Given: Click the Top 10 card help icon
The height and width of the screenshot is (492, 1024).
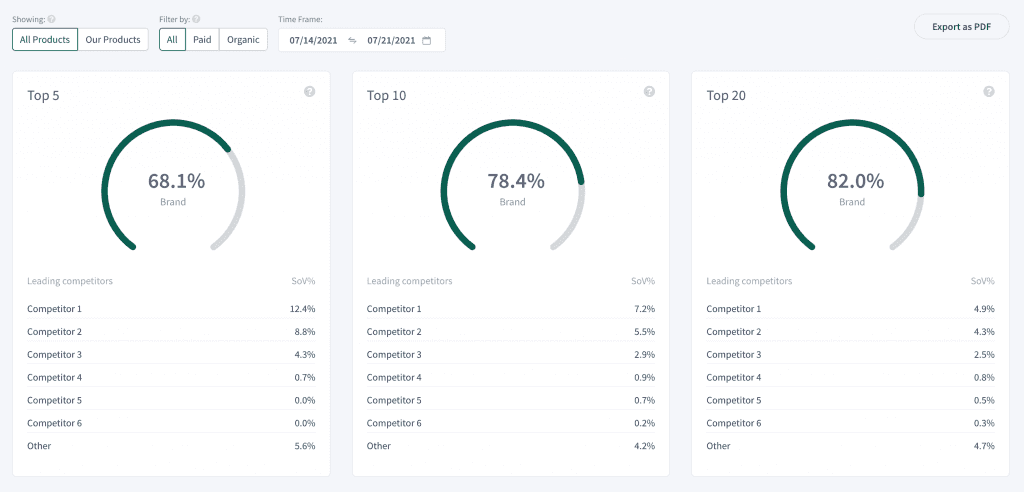Looking at the screenshot, I should [x=649, y=92].
